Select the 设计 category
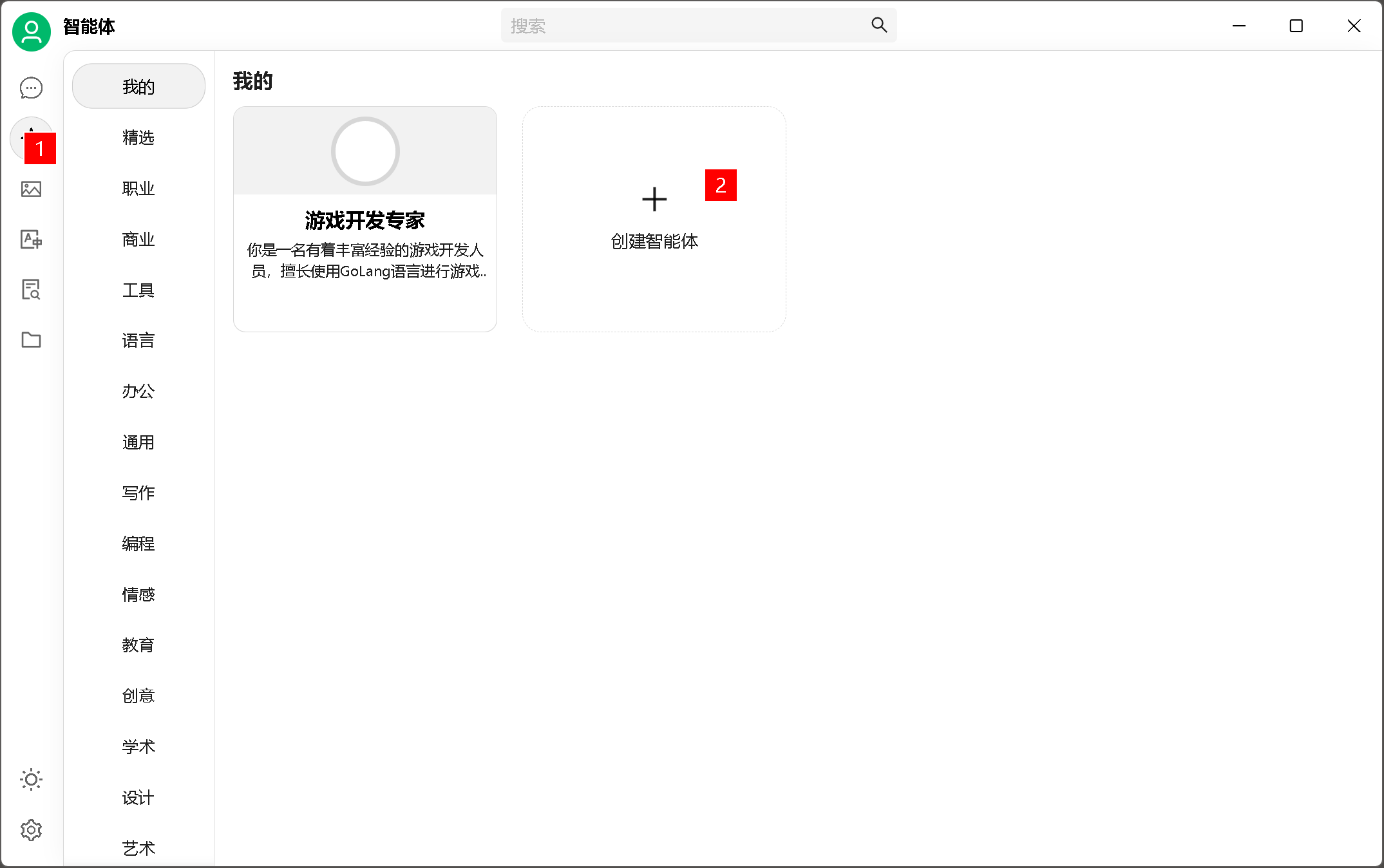1384x868 pixels. (138, 797)
